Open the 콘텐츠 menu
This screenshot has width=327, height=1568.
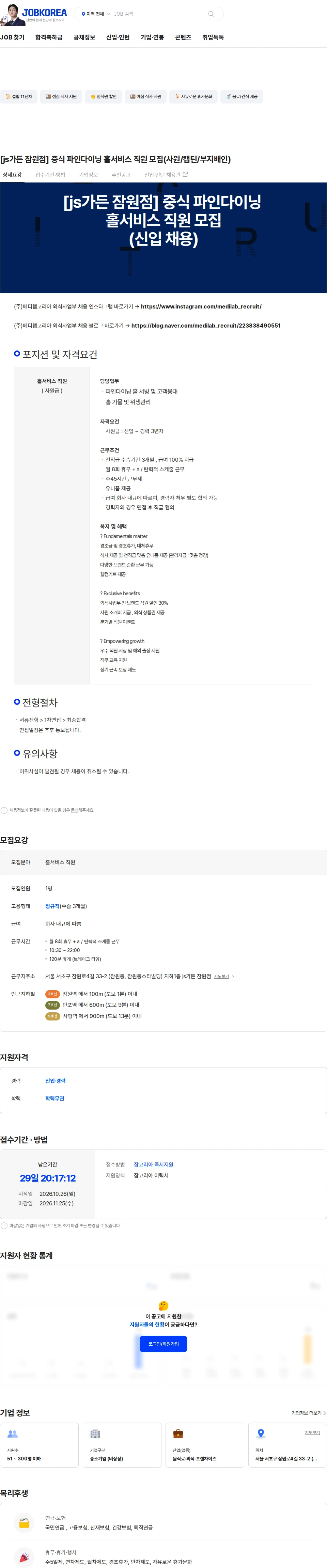[183, 38]
